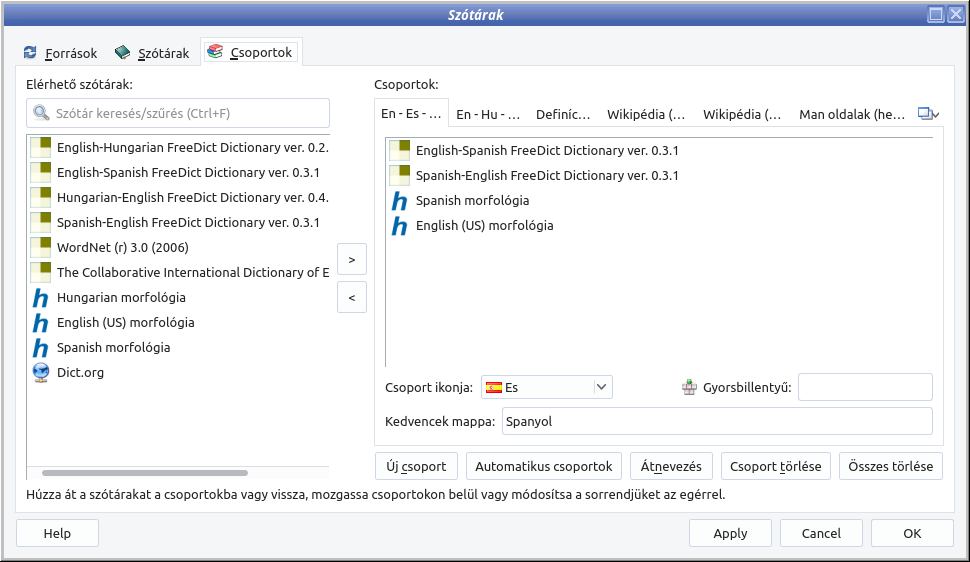
Task: Select the En - Hu group tab
Action: coord(487,115)
